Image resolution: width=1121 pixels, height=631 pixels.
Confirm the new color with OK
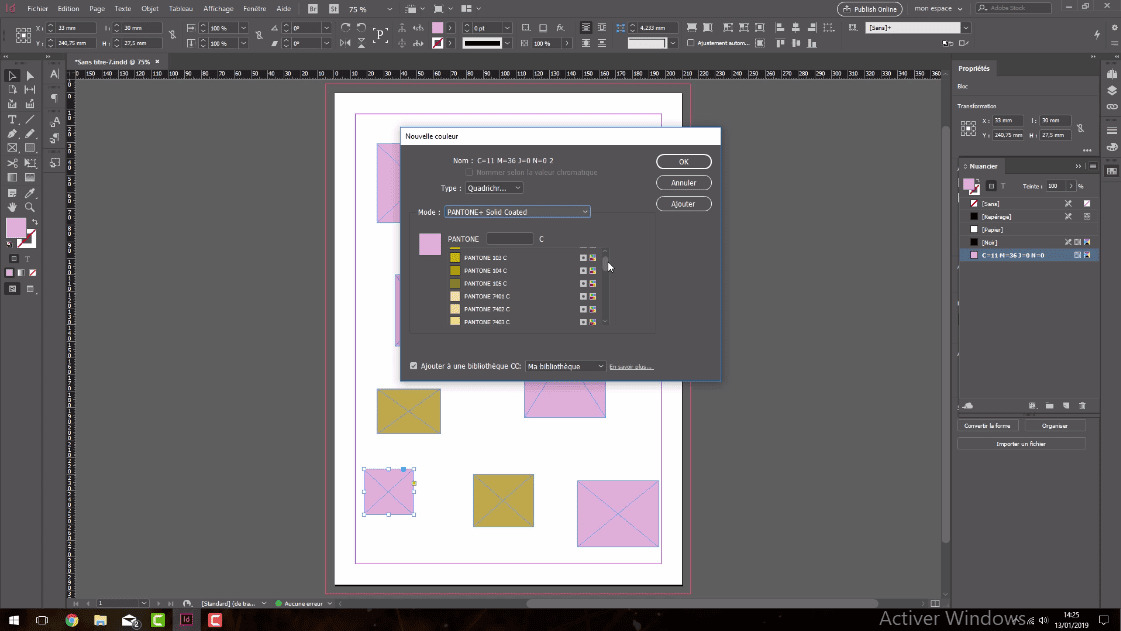coord(683,161)
